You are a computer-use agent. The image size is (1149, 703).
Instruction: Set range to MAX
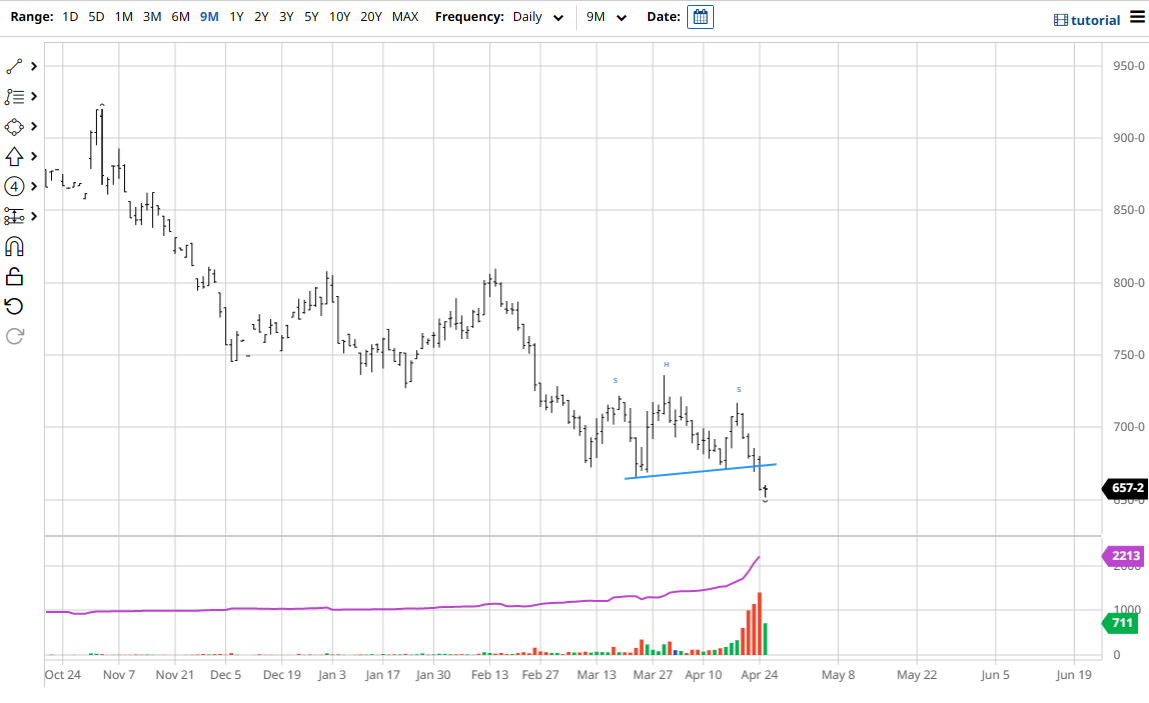point(405,17)
